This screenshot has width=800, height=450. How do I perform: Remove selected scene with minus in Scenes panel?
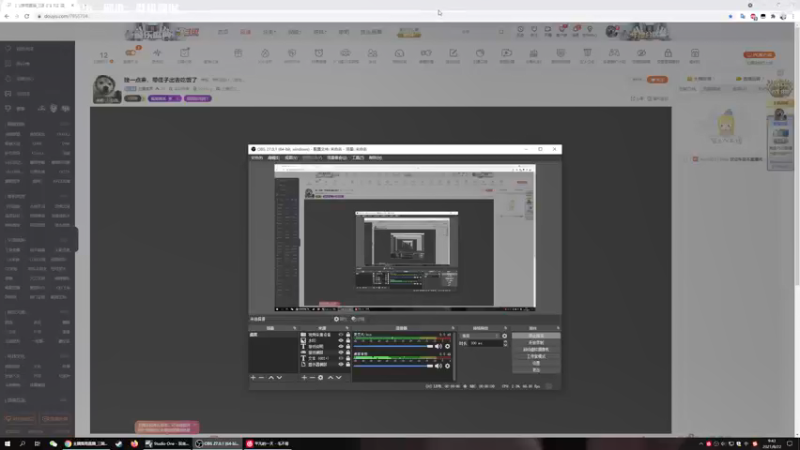(x=262, y=378)
